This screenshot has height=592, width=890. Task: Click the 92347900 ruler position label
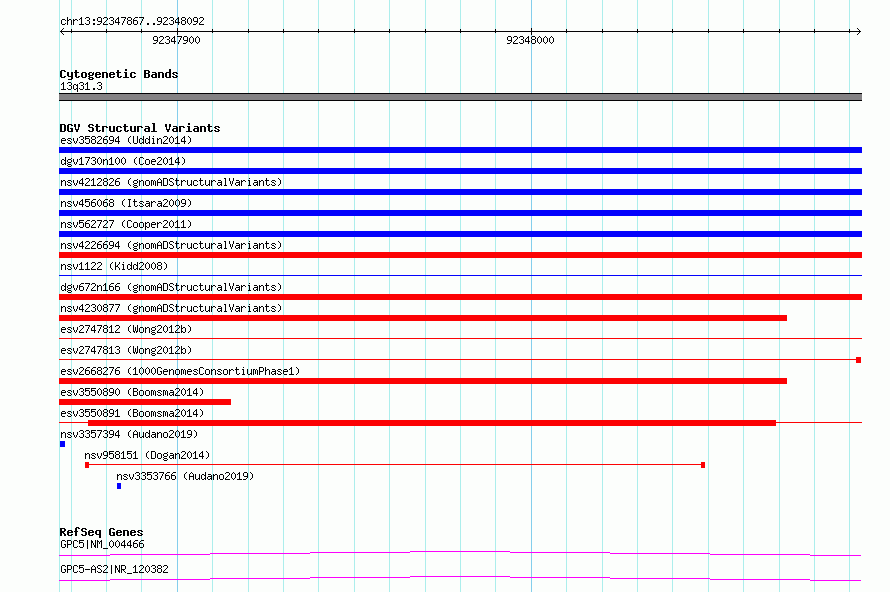coord(177,40)
